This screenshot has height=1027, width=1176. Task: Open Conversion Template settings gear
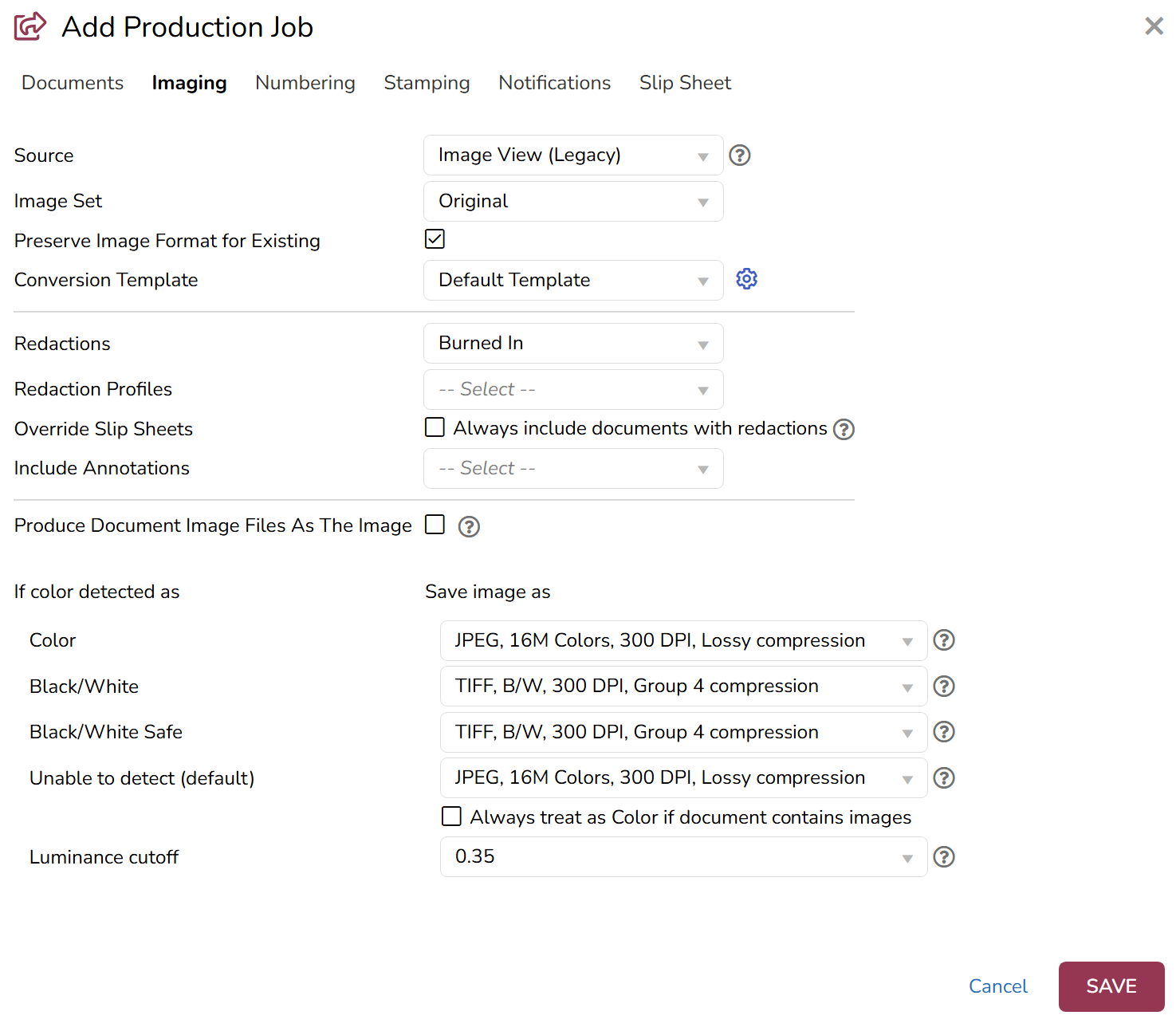746,279
